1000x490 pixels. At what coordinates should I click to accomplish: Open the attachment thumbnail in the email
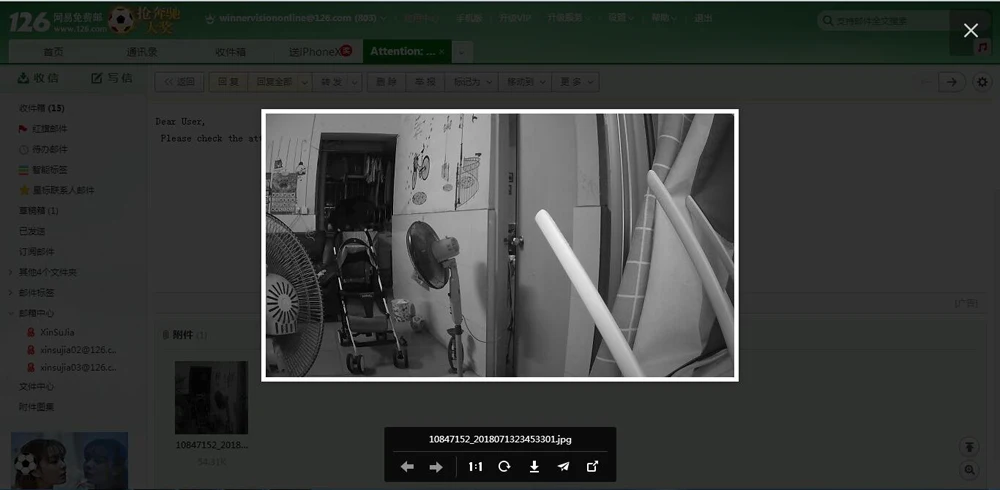point(211,397)
